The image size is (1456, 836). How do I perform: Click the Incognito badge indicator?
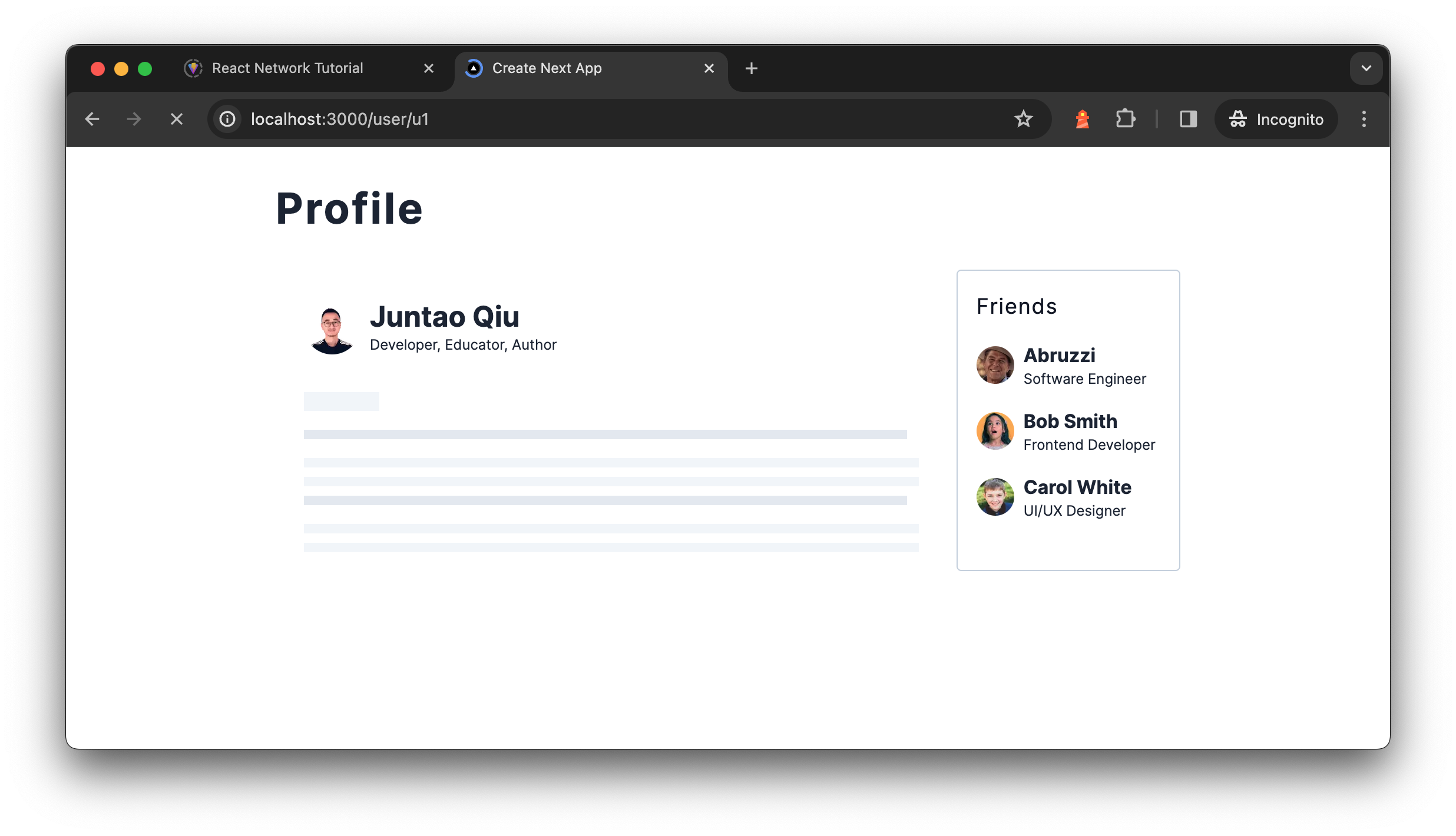click(x=1275, y=119)
